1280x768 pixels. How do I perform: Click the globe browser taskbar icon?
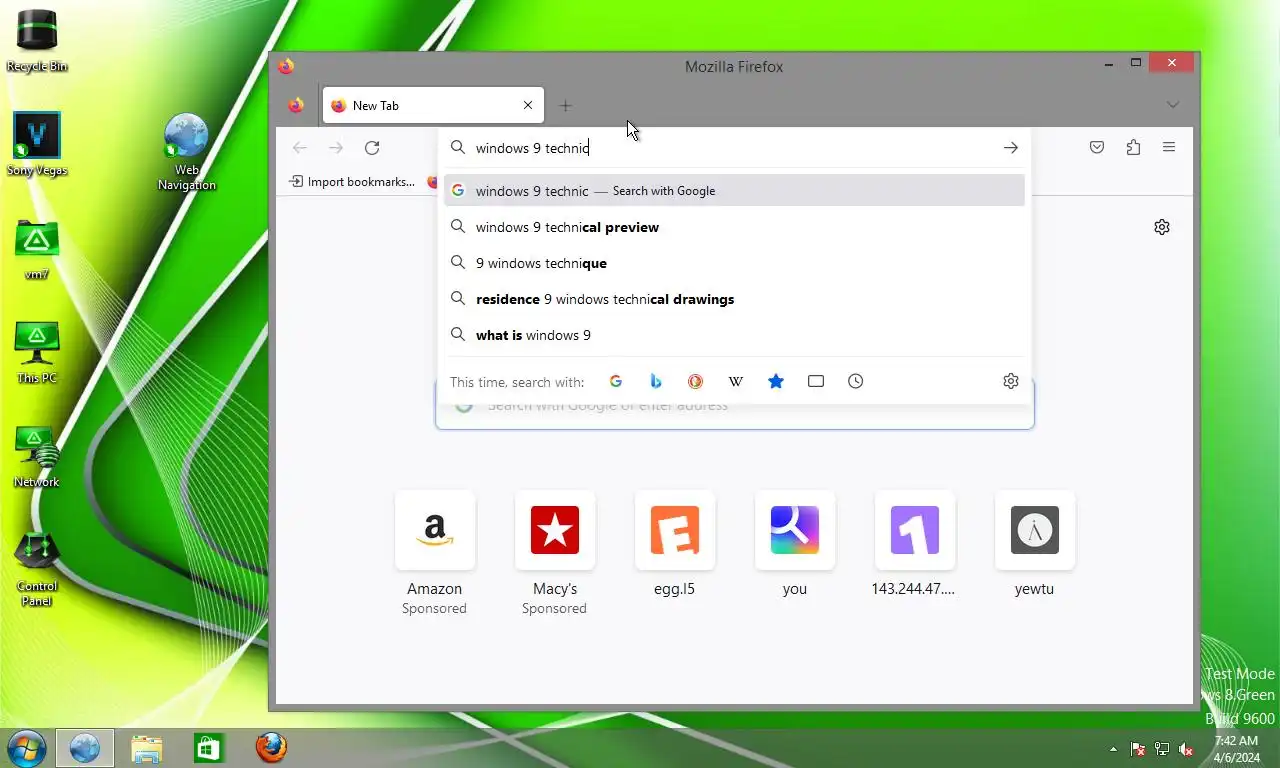[84, 748]
